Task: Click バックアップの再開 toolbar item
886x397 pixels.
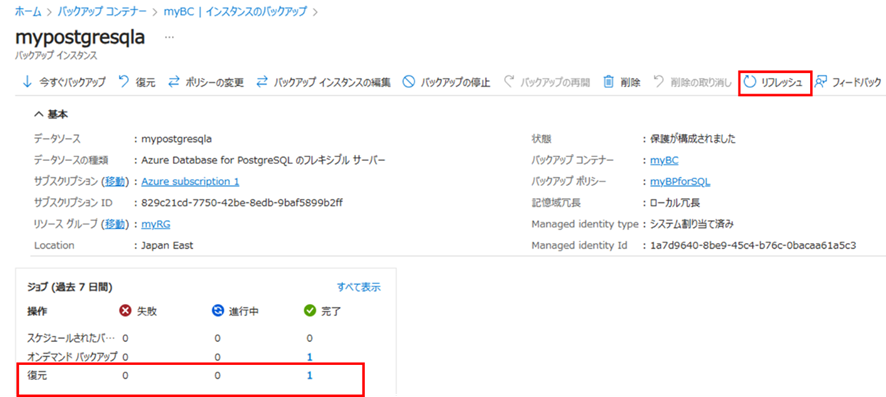Action: [547, 82]
